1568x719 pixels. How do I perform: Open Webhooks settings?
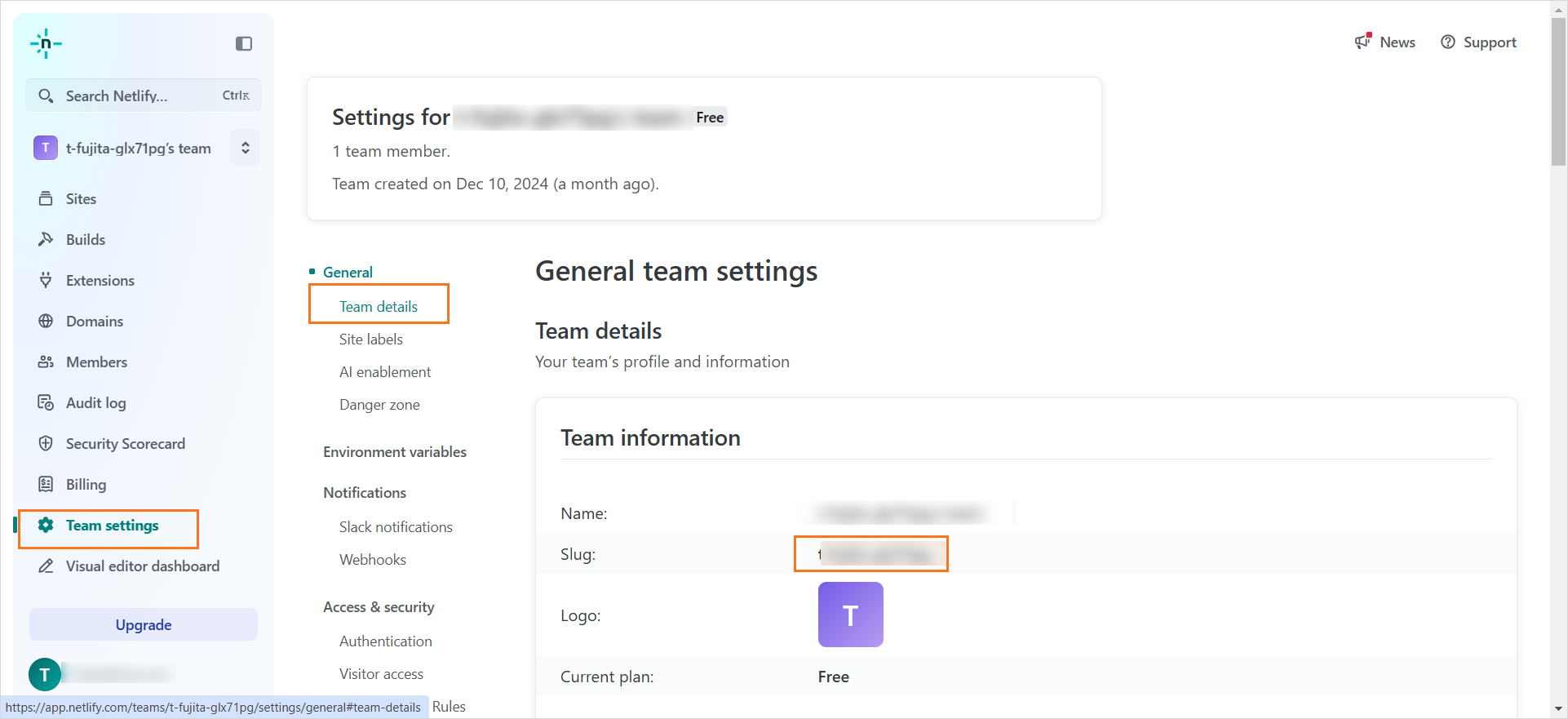[x=373, y=559]
